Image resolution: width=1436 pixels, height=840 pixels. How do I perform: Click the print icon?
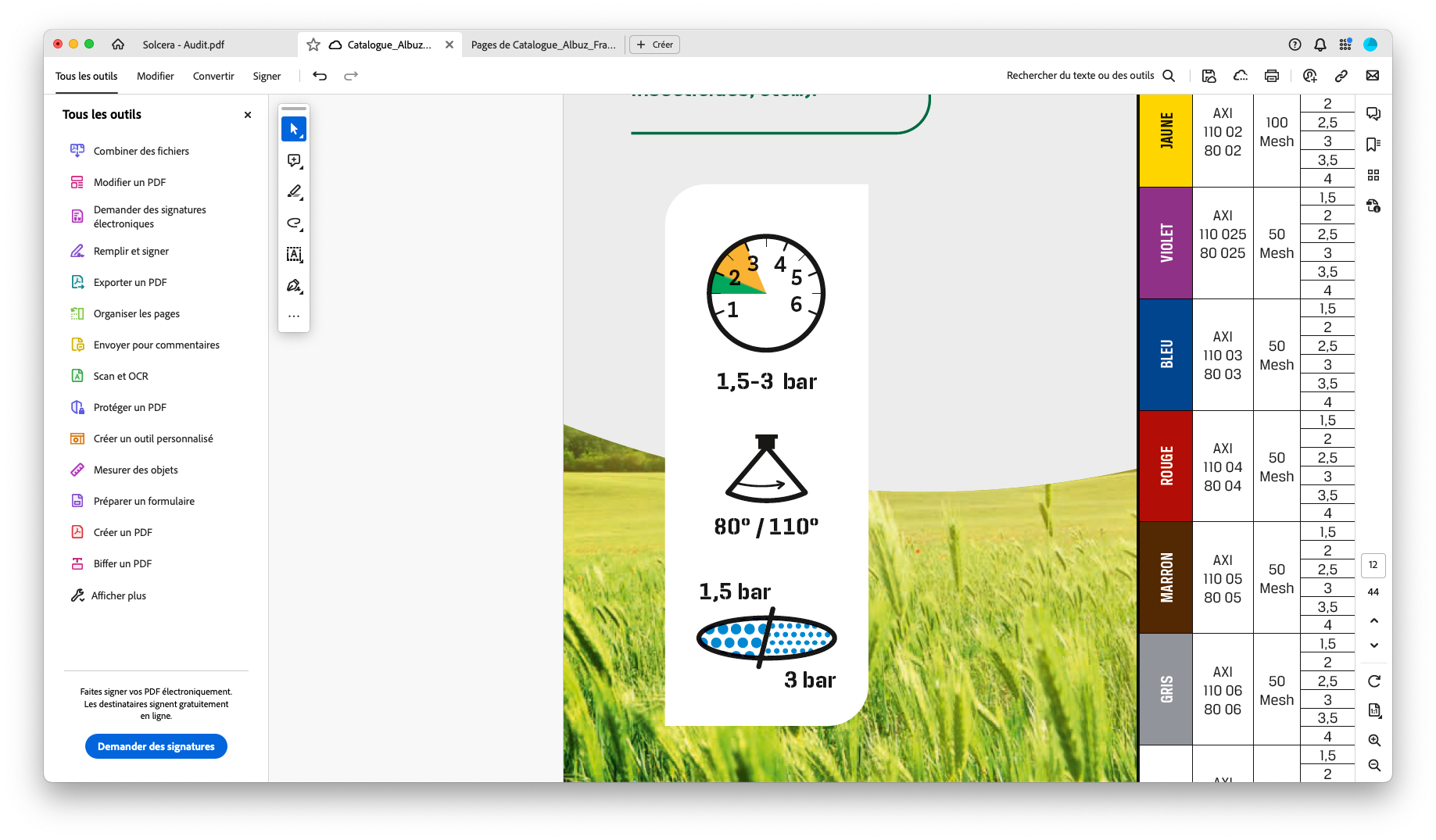coord(1272,76)
